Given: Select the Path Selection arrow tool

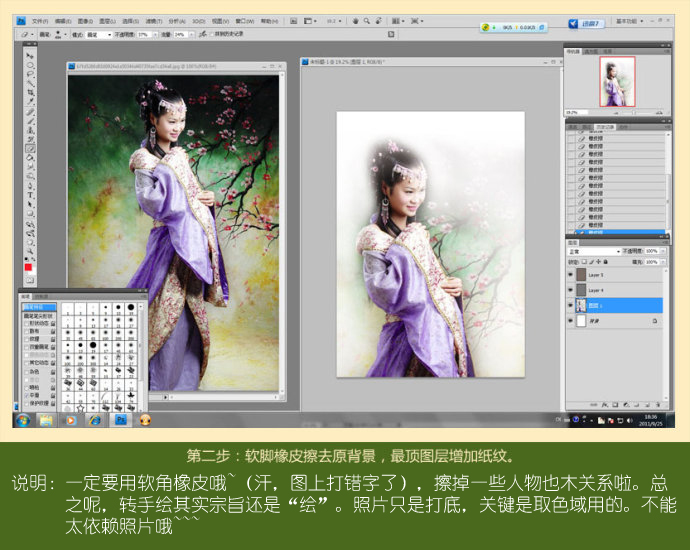Looking at the screenshot, I should click(x=30, y=204).
